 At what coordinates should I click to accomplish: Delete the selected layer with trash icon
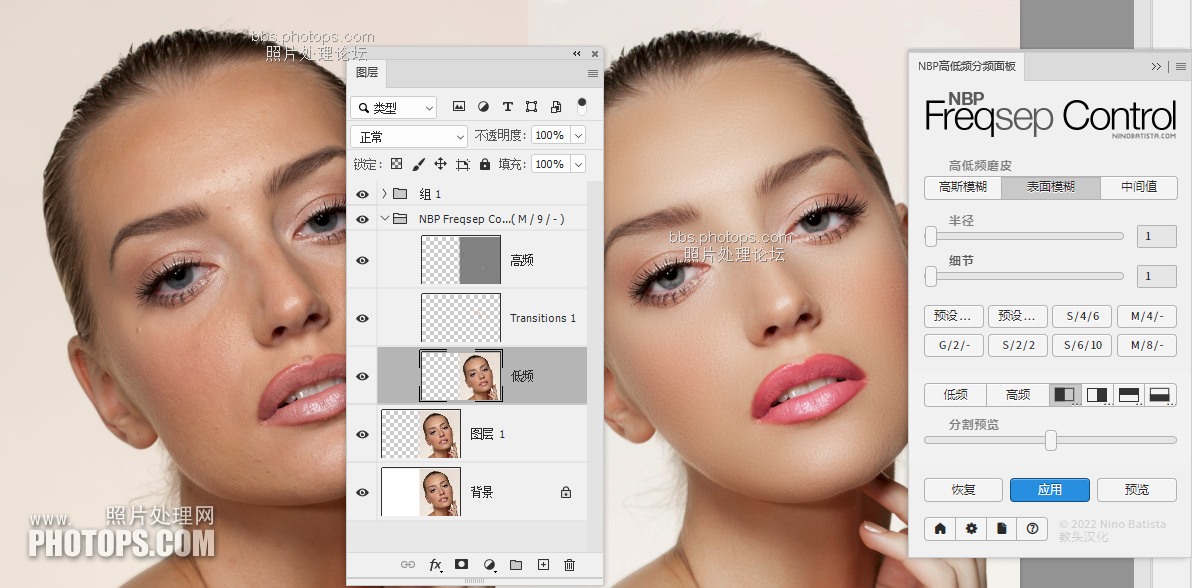point(569,564)
